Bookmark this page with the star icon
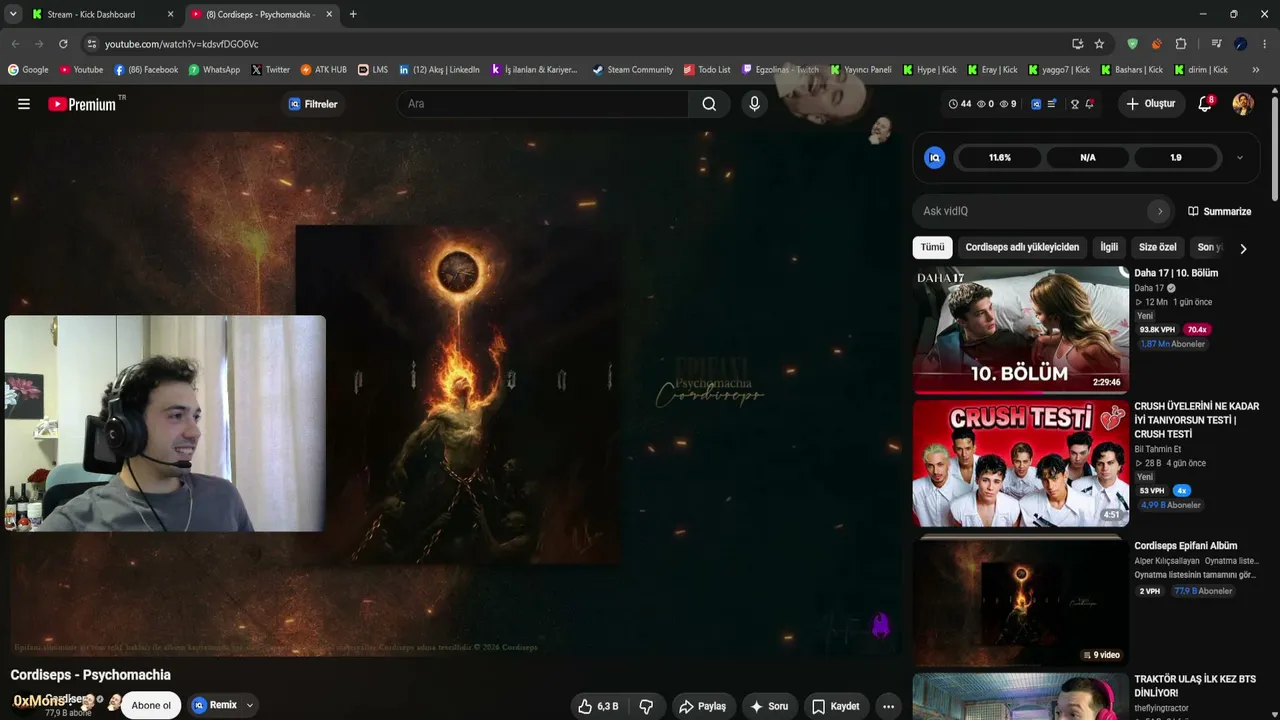The height and width of the screenshot is (720, 1280). pyautogui.click(x=1099, y=44)
